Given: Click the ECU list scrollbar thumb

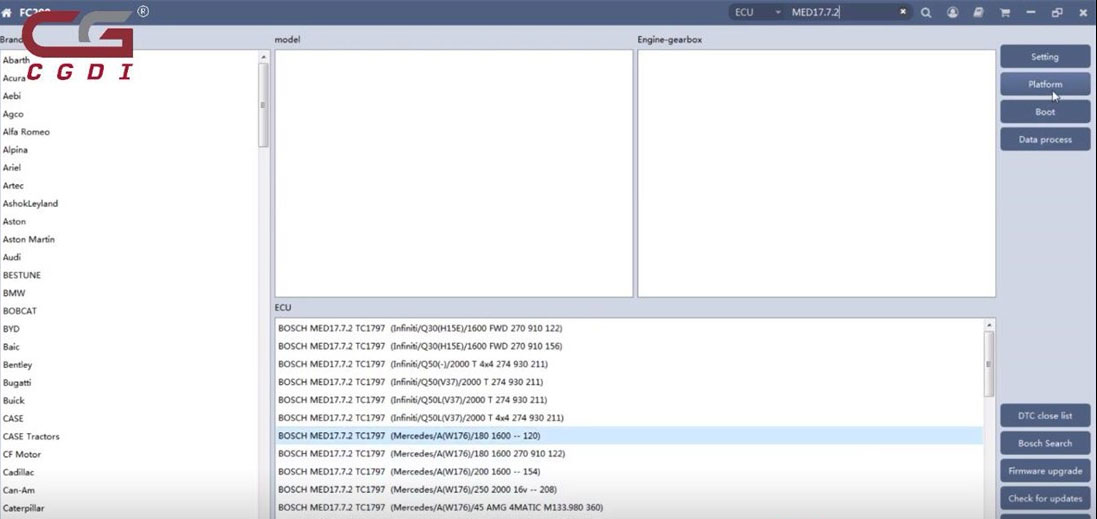Looking at the screenshot, I should pos(989,364).
